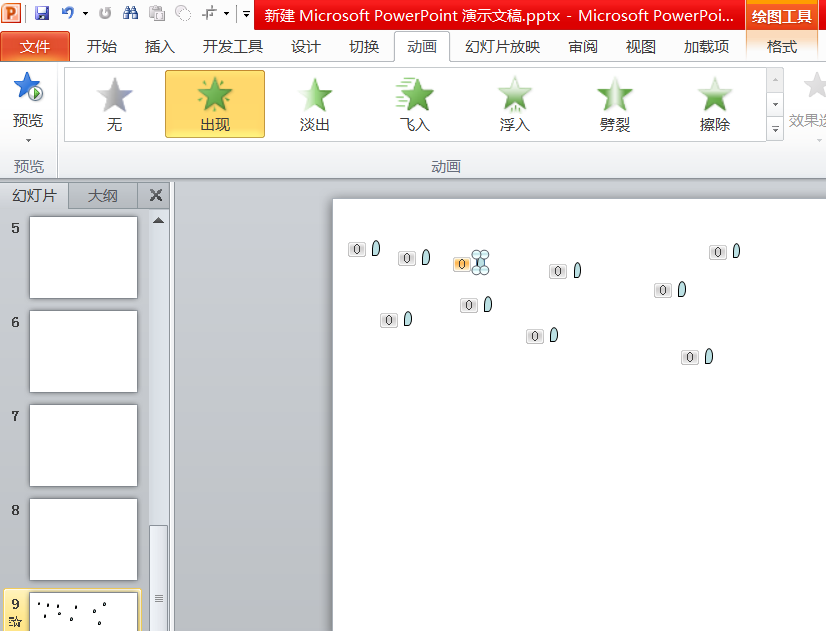The width and height of the screenshot is (826, 631).
Task: Open Customize Quick Access Toolbar dropdown
Action: 246,14
